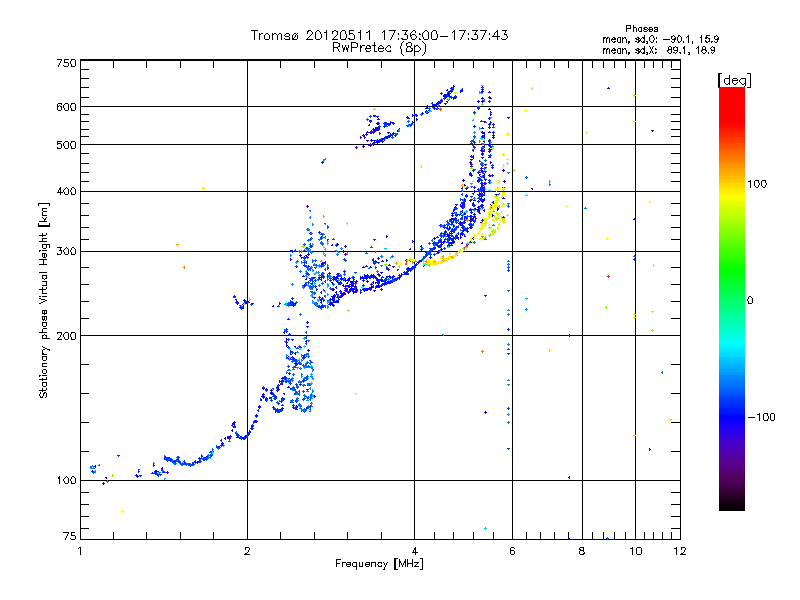Click x-axis tick label '12'
Screen dimensions: 800x600
click(x=680, y=551)
